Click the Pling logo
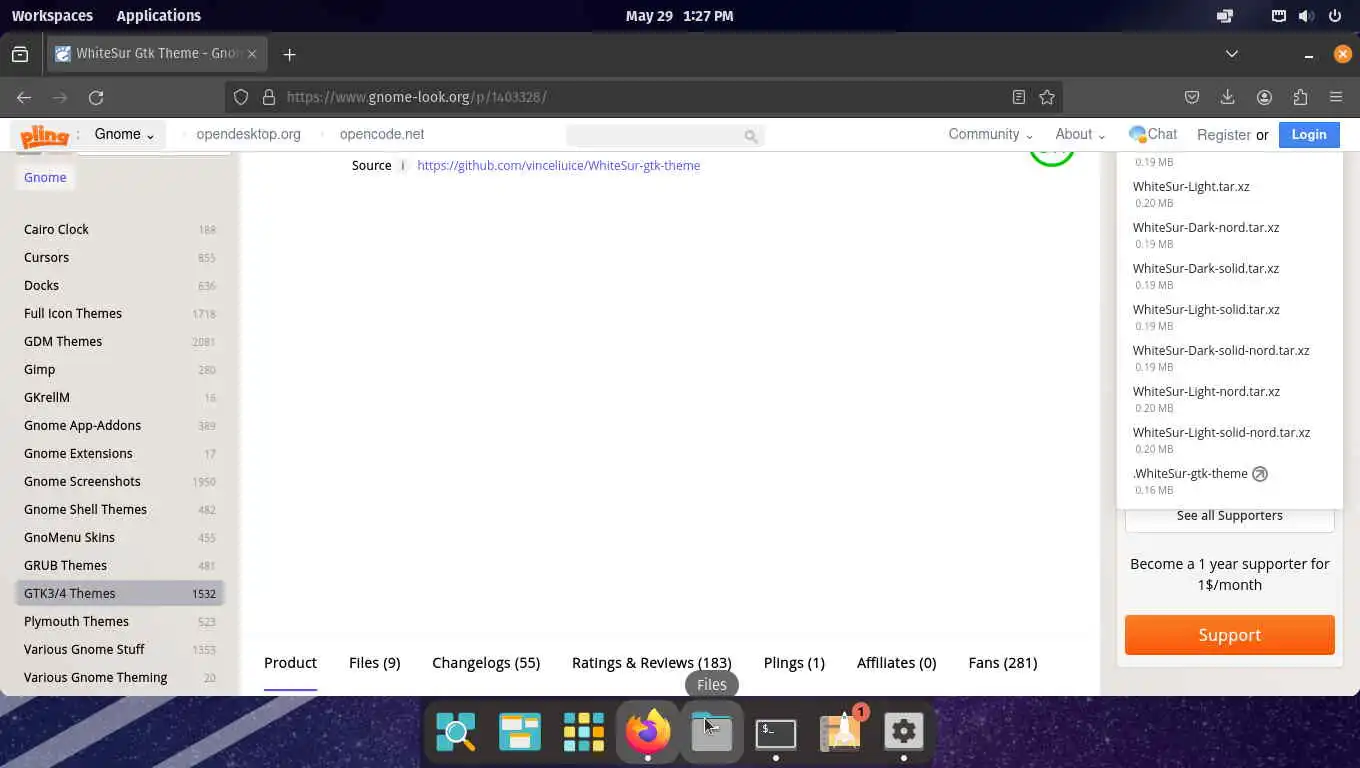The width and height of the screenshot is (1360, 768). point(44,135)
